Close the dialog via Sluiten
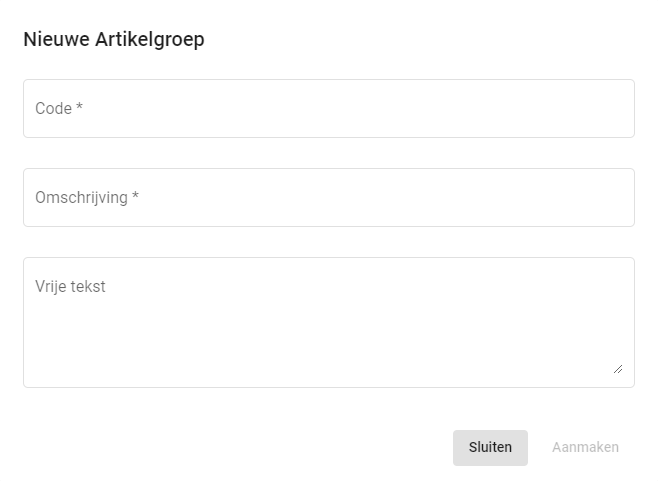Viewport: 658px width, 481px height. click(x=490, y=447)
